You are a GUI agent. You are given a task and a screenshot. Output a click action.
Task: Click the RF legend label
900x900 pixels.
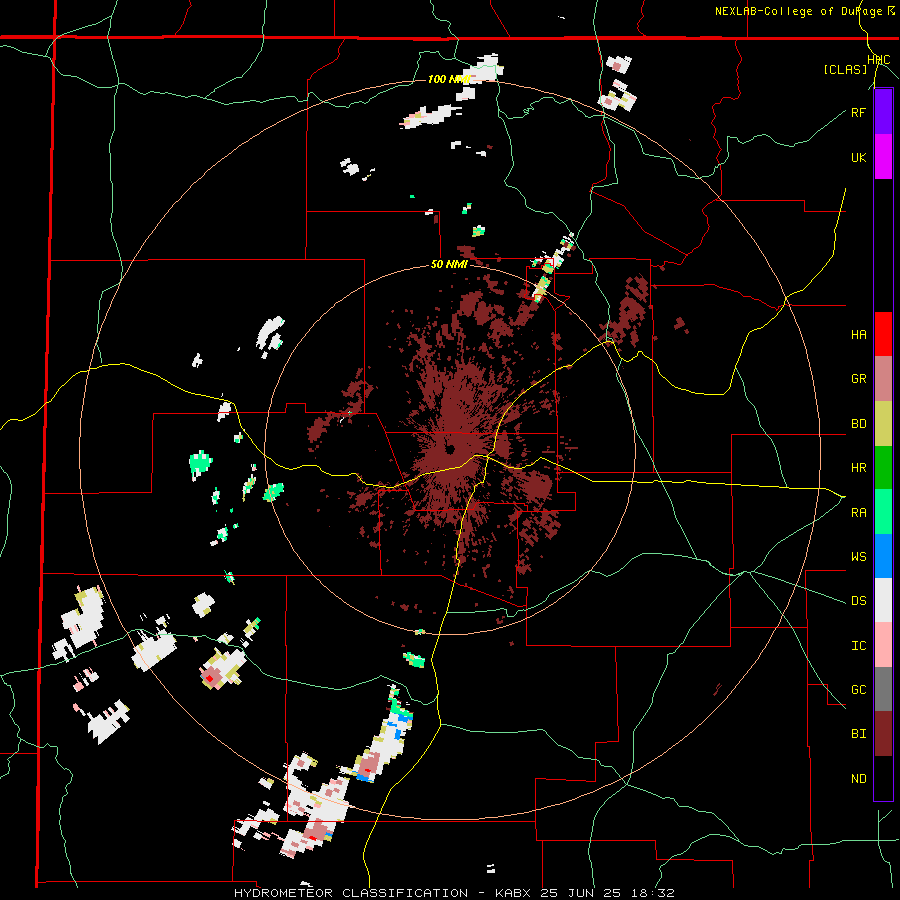858,112
